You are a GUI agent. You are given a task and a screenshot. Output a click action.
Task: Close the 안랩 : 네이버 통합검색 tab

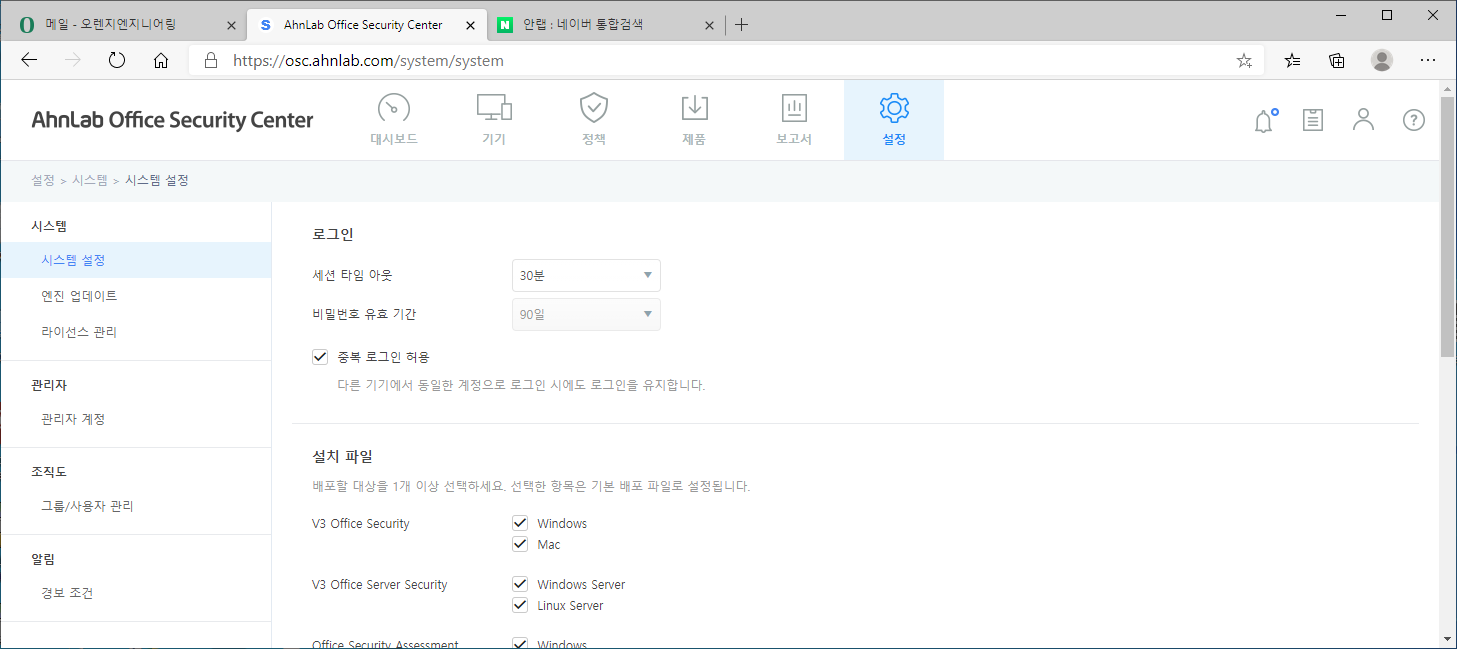click(x=710, y=25)
